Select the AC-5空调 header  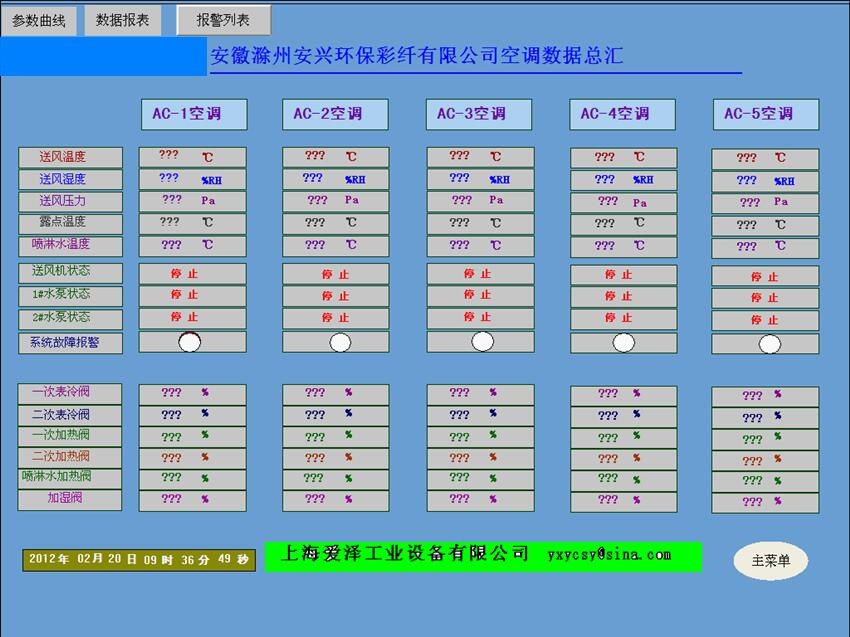tap(766, 114)
